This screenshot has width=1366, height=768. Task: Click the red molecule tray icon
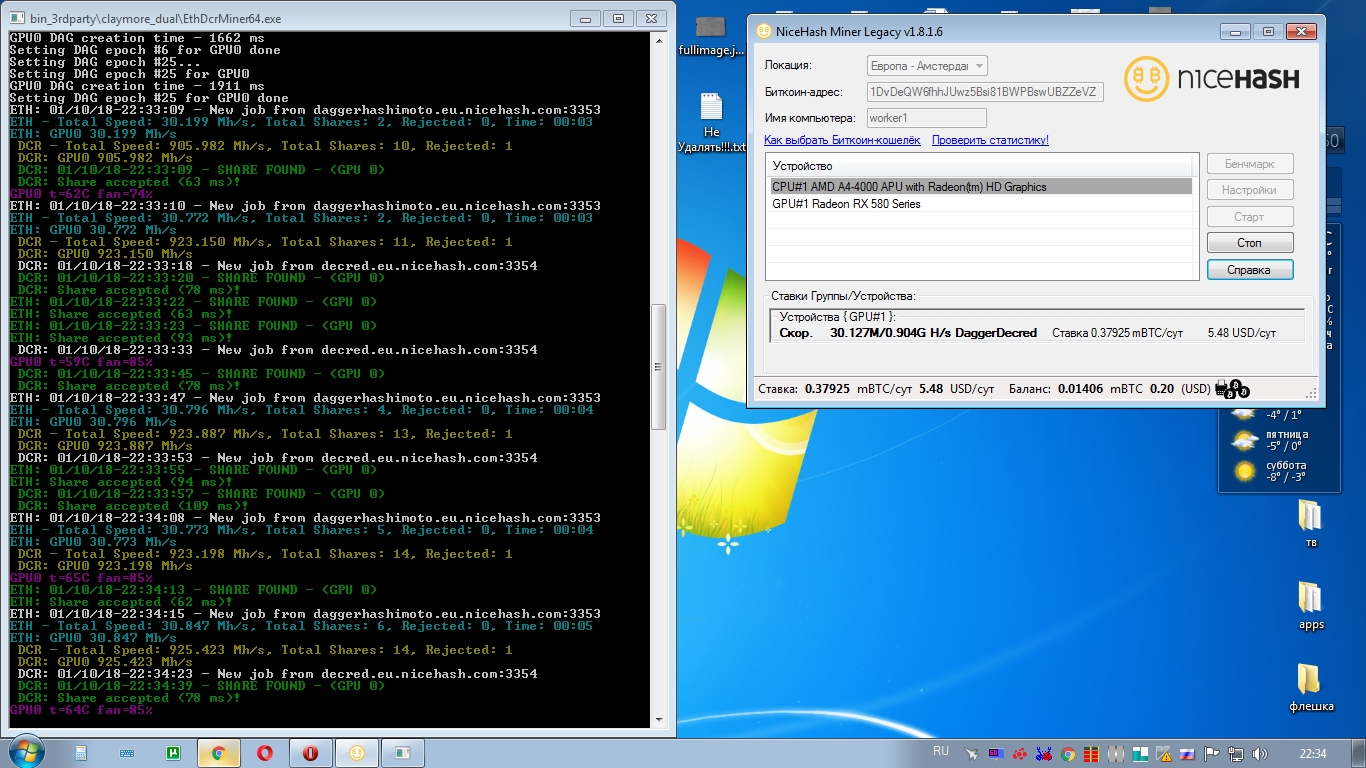(1020, 754)
